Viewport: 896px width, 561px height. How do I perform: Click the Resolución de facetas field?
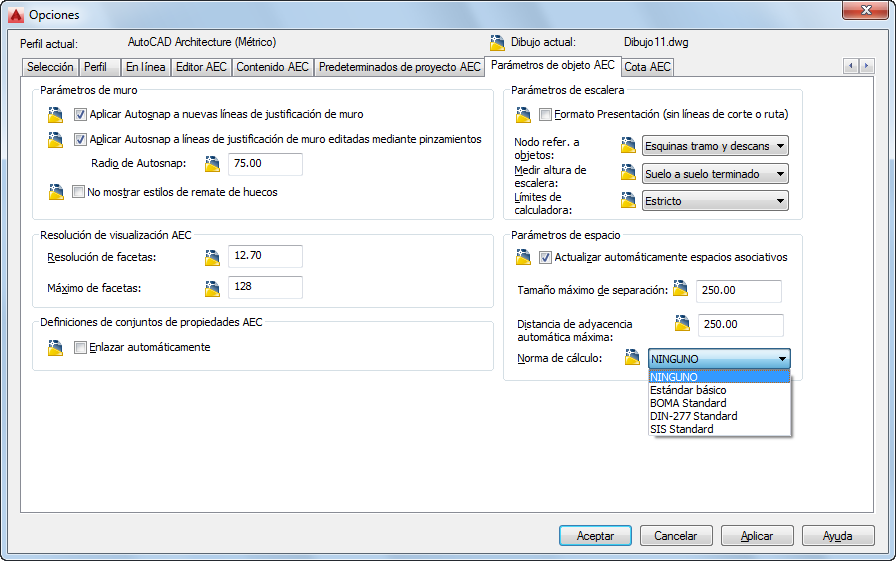[x=265, y=256]
